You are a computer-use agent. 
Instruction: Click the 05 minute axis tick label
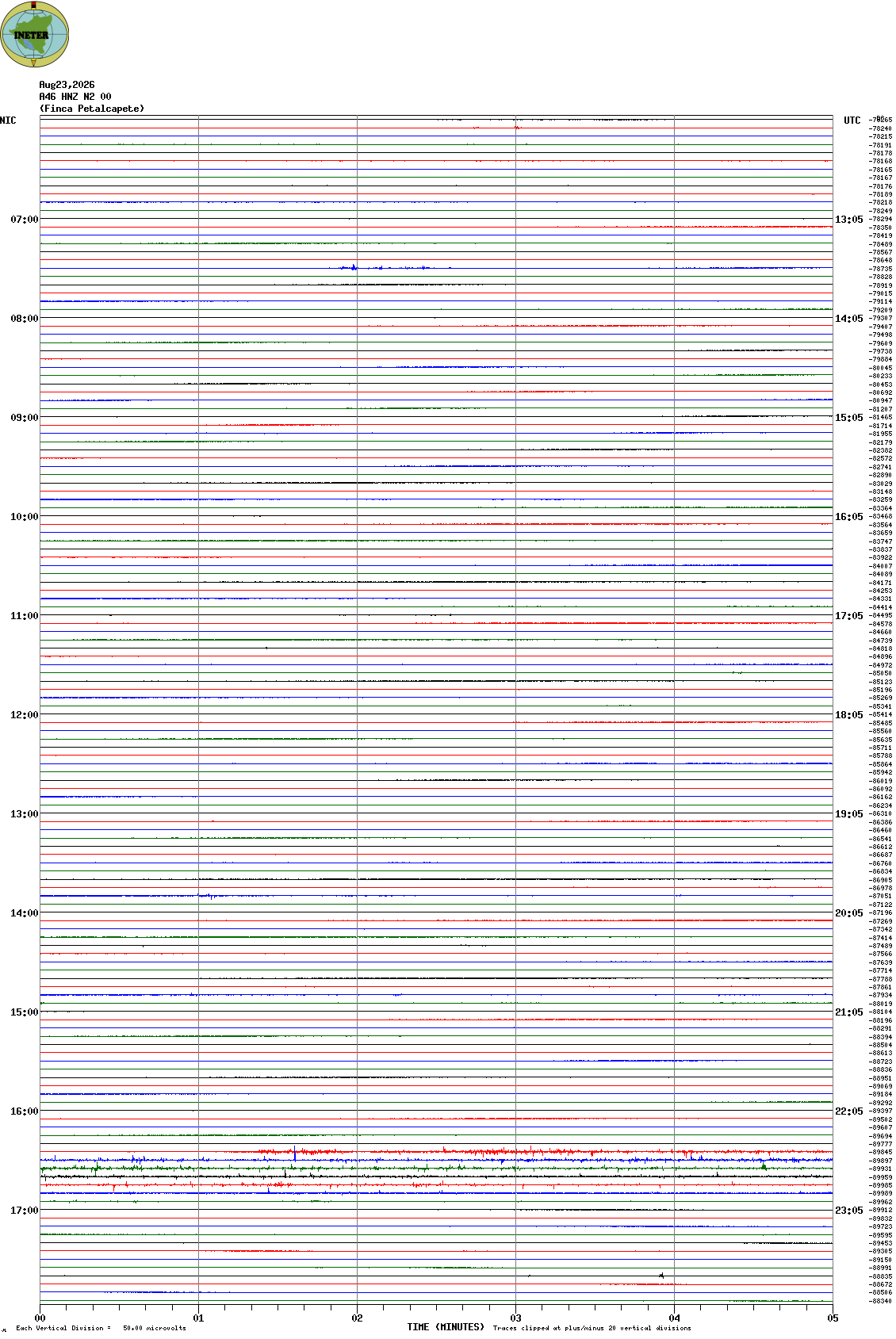833,1318
